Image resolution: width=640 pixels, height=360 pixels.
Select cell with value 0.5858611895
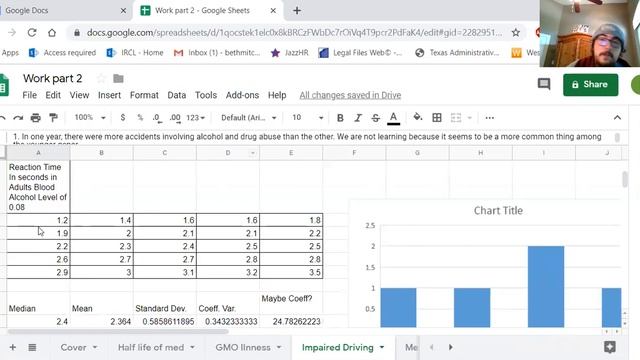164,322
